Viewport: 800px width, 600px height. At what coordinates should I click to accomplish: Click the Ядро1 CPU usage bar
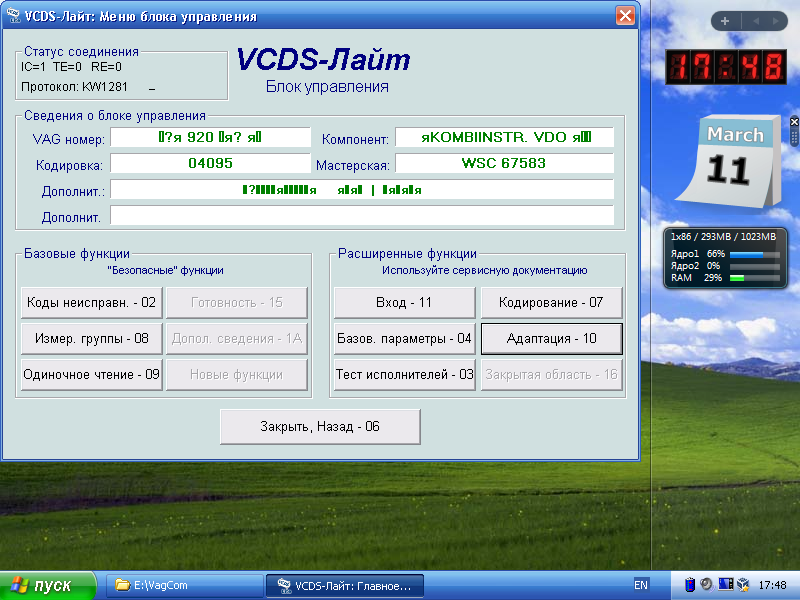pos(755,254)
